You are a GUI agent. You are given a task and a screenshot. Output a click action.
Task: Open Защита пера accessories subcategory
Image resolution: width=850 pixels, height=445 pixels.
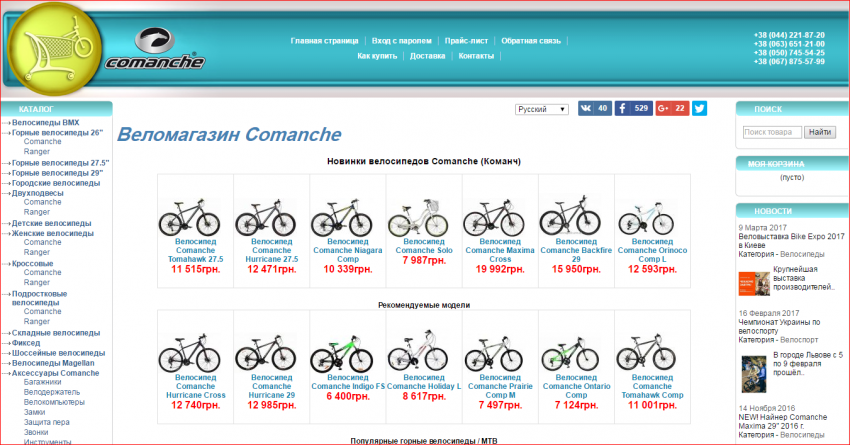47,422
